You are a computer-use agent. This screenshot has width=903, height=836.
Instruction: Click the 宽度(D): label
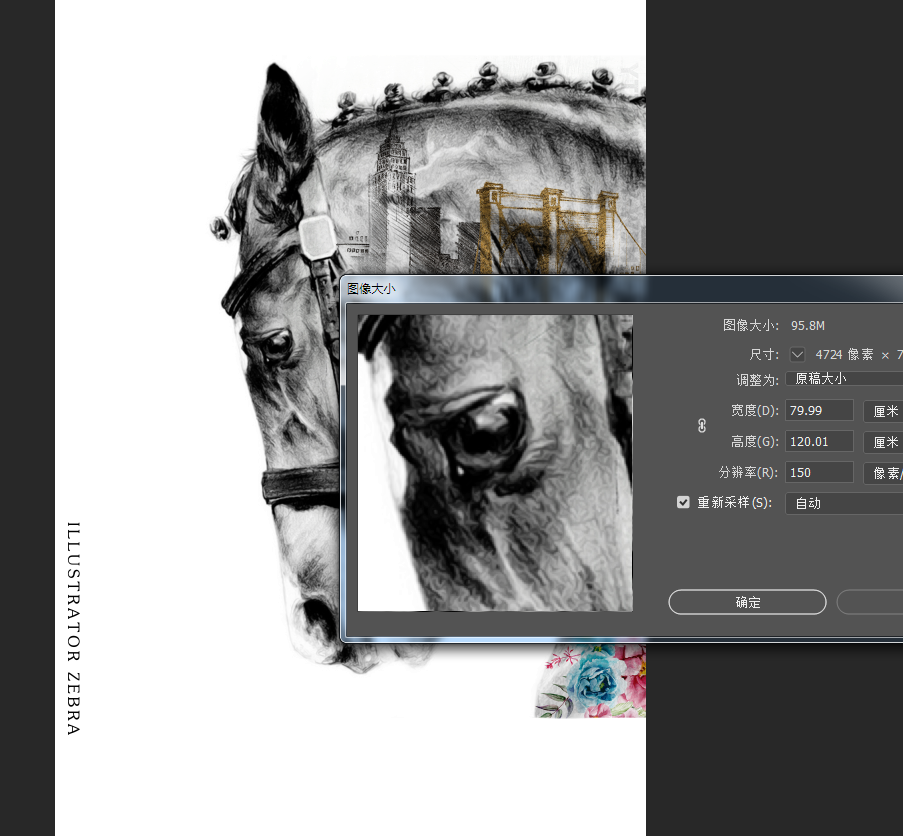coord(754,411)
